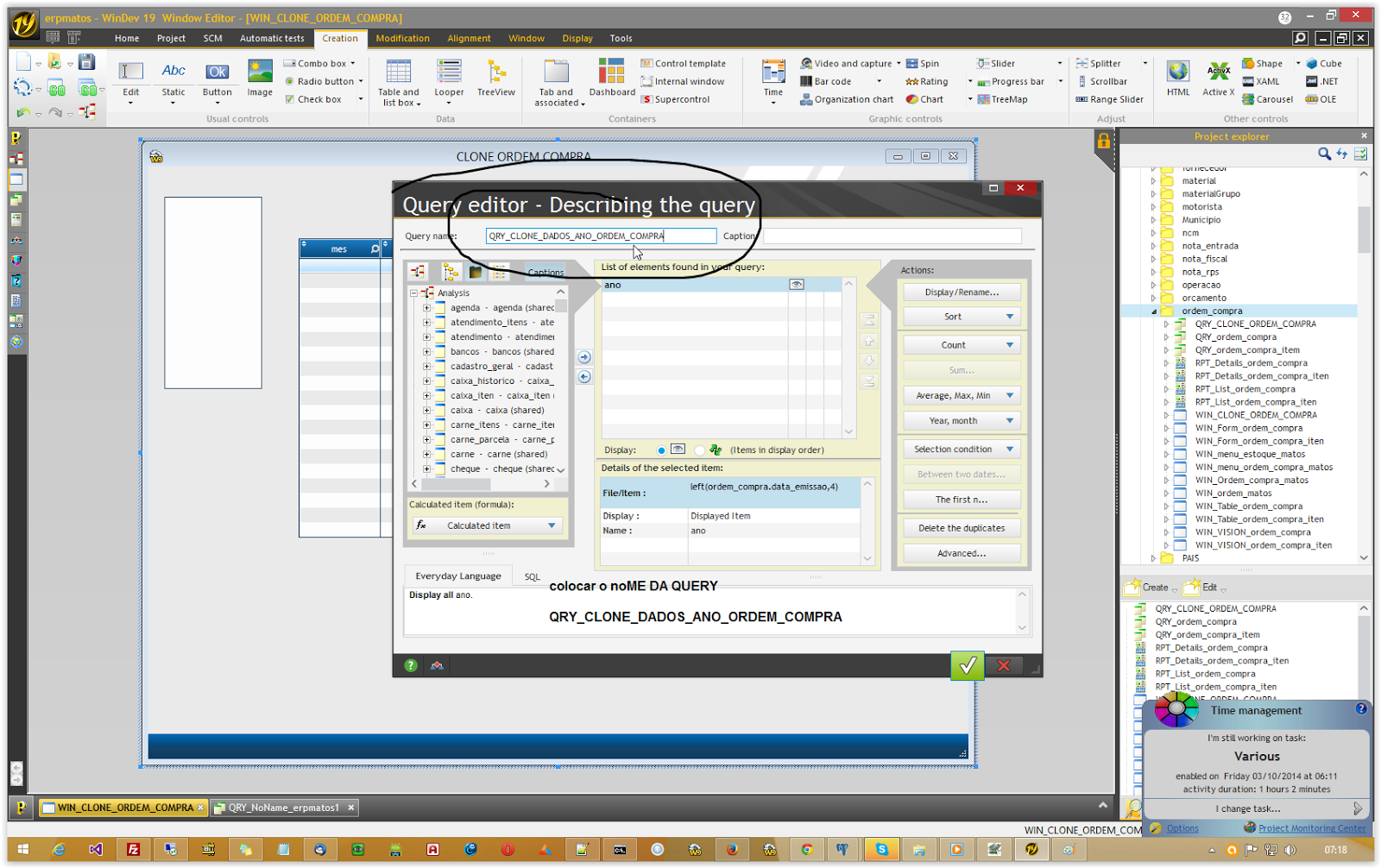Insert a Static control
This screenshot has width=1381, height=868.
tap(173, 79)
